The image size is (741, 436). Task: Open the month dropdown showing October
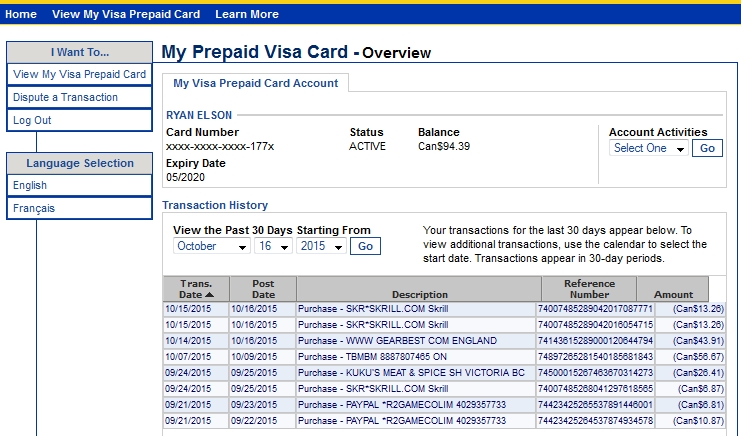tap(212, 246)
